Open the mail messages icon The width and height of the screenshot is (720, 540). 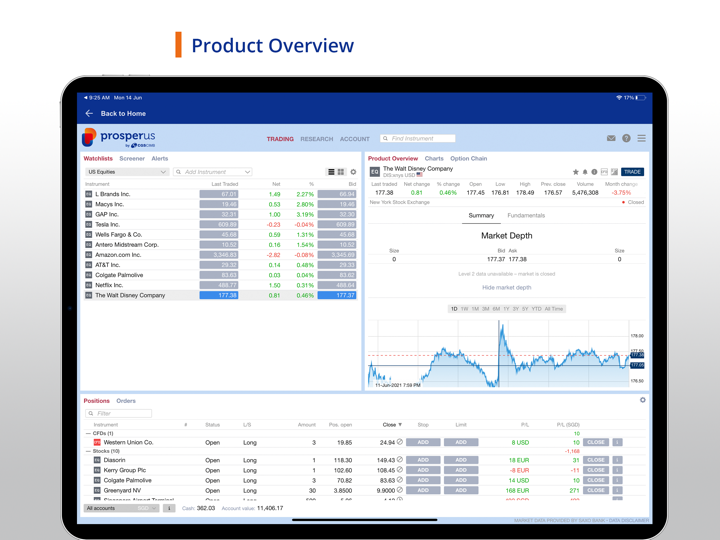click(611, 139)
